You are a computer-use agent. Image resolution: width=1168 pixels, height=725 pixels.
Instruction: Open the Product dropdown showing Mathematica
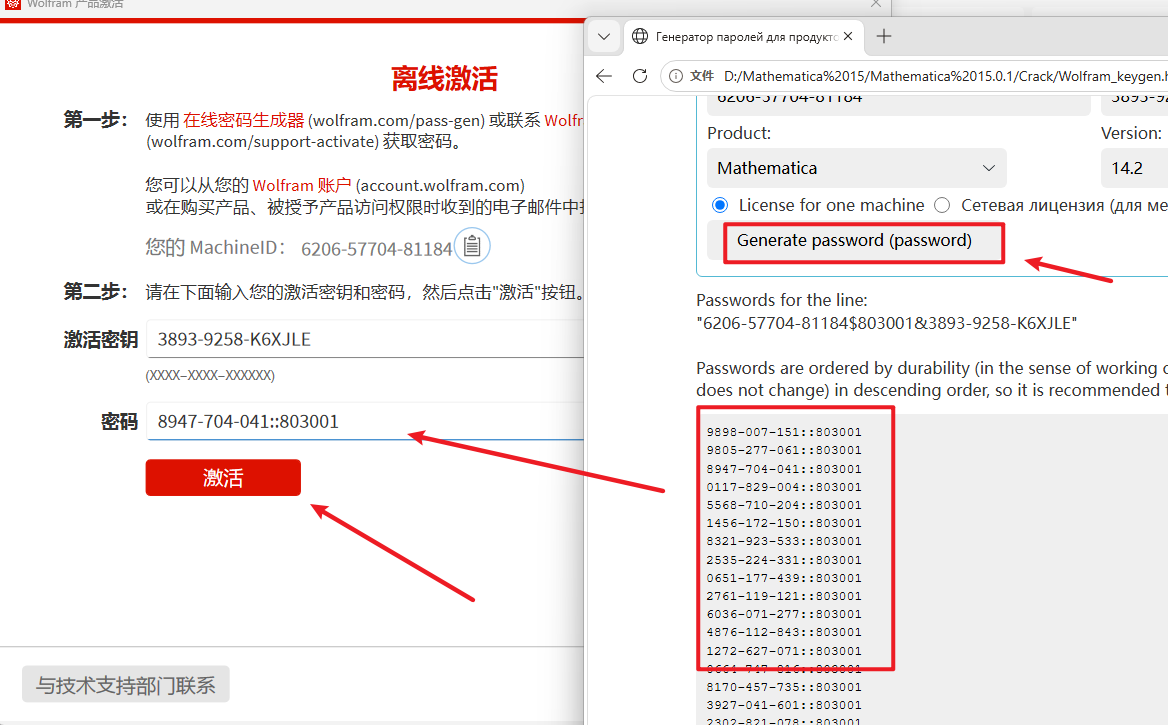pyautogui.click(x=857, y=168)
